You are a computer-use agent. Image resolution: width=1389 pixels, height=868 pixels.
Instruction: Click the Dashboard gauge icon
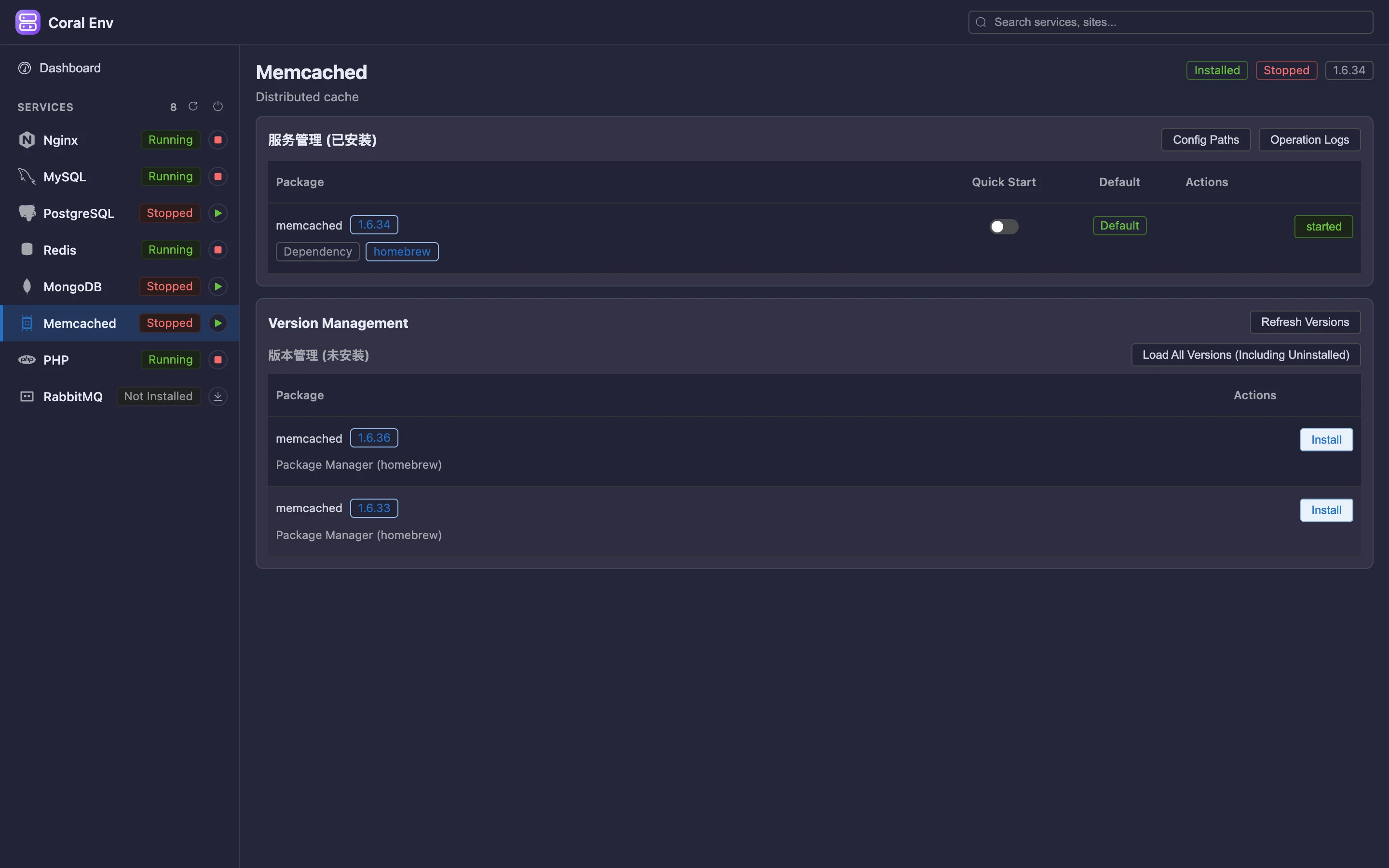[x=25, y=68]
